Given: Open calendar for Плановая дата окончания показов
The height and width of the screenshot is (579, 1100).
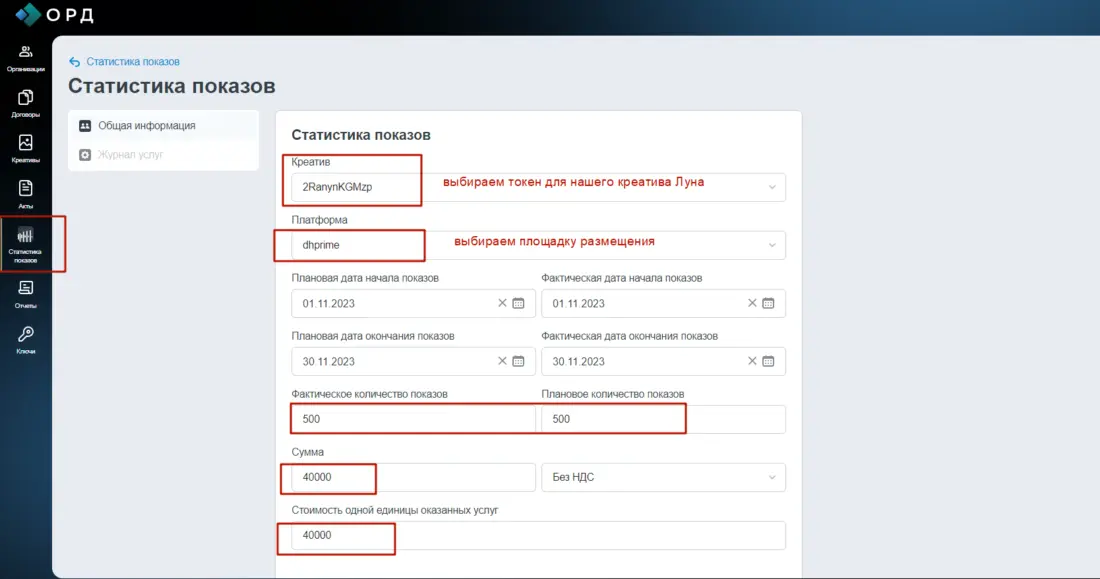Looking at the screenshot, I should coord(518,361).
